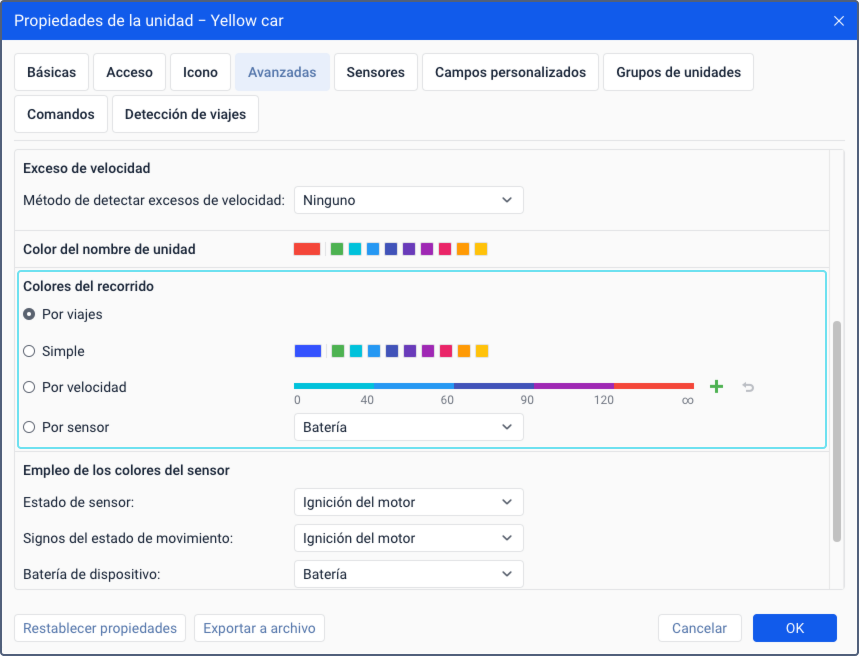The image size is (859, 656).
Task: Switch to the Sensores tab
Action: tap(376, 72)
